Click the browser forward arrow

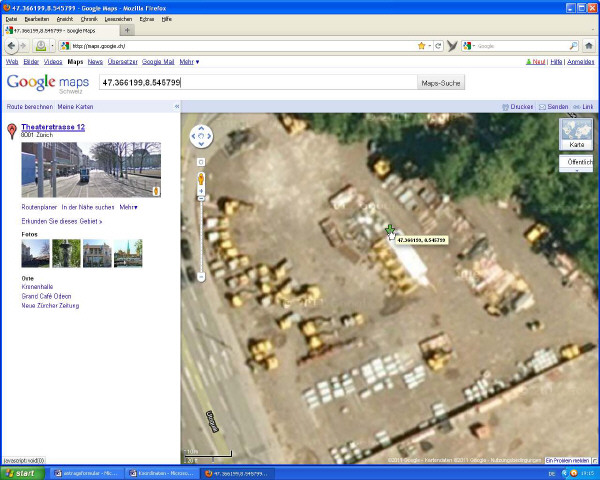click(23, 46)
